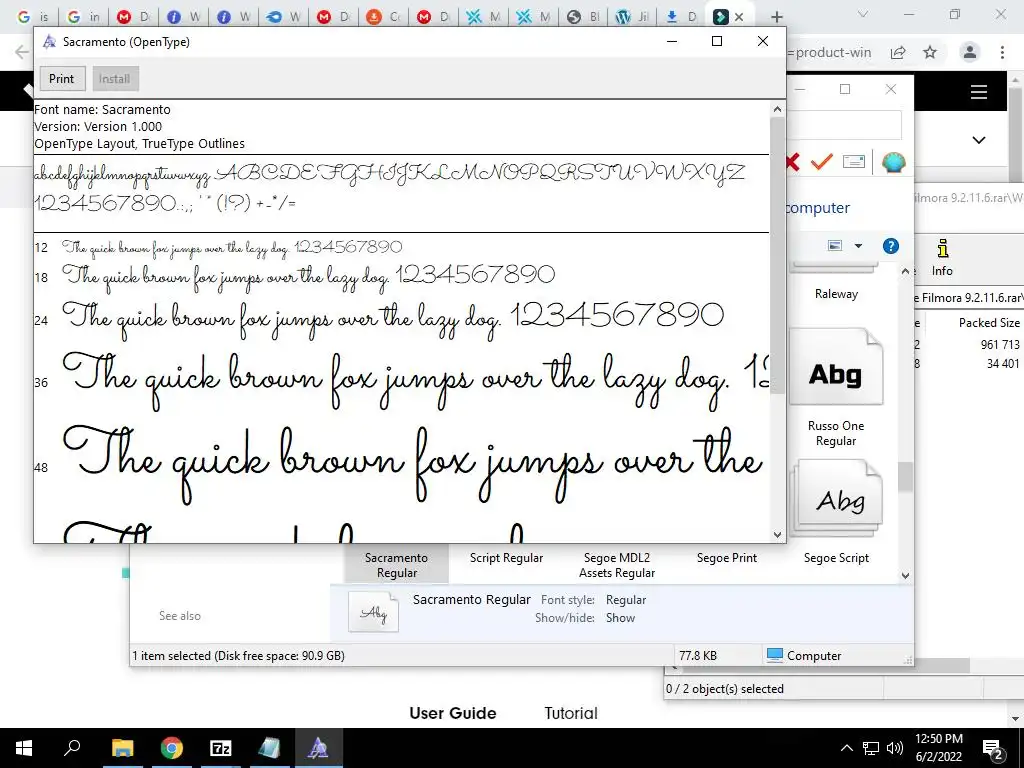
Task: Click the 'See also' text in Fonts window
Action: click(x=180, y=616)
